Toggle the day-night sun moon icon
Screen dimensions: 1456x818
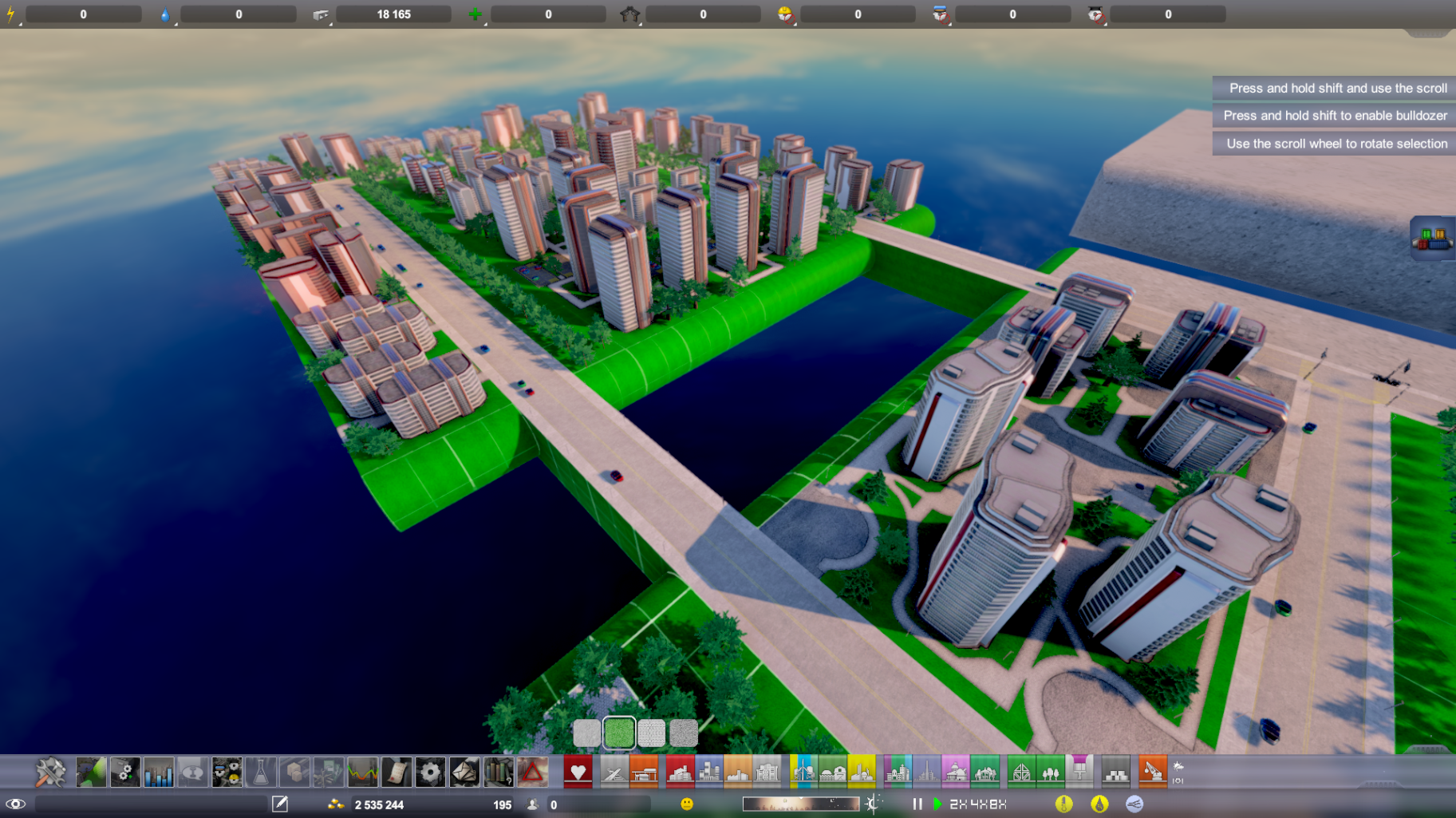point(874,804)
